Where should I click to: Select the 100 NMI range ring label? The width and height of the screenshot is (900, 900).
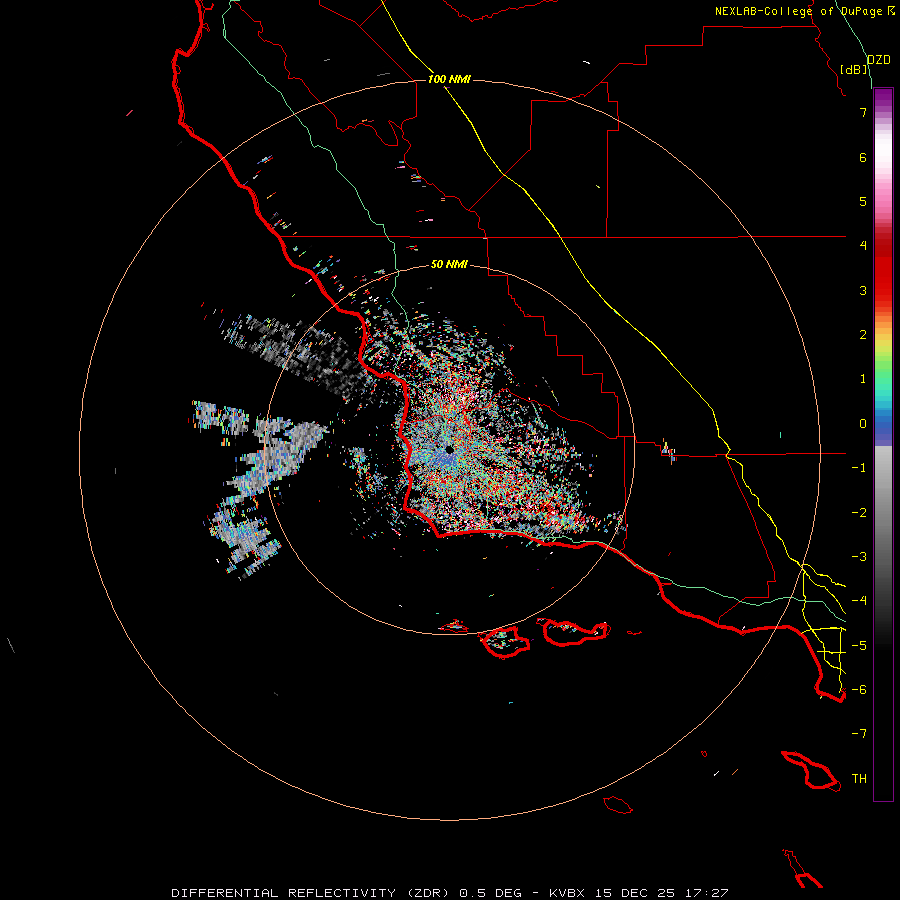(x=449, y=79)
